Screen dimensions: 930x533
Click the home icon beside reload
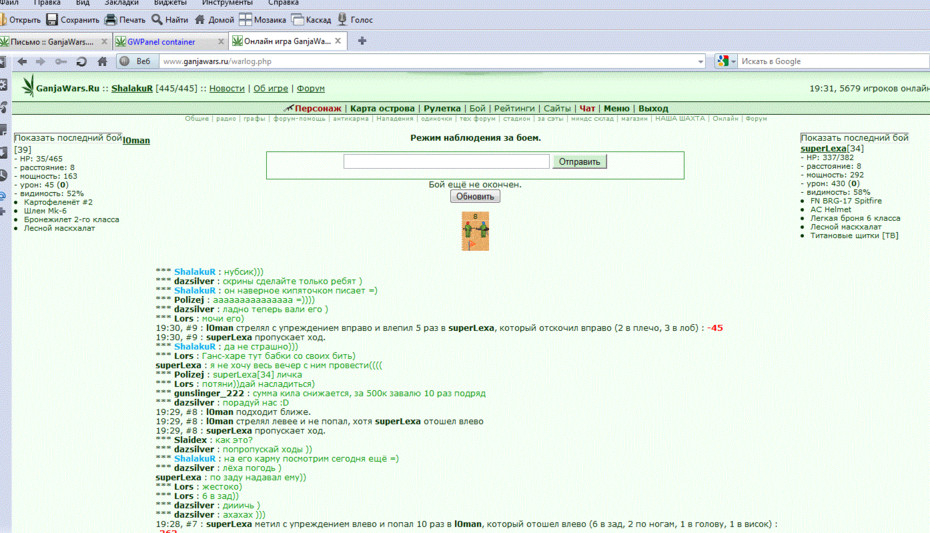102,61
